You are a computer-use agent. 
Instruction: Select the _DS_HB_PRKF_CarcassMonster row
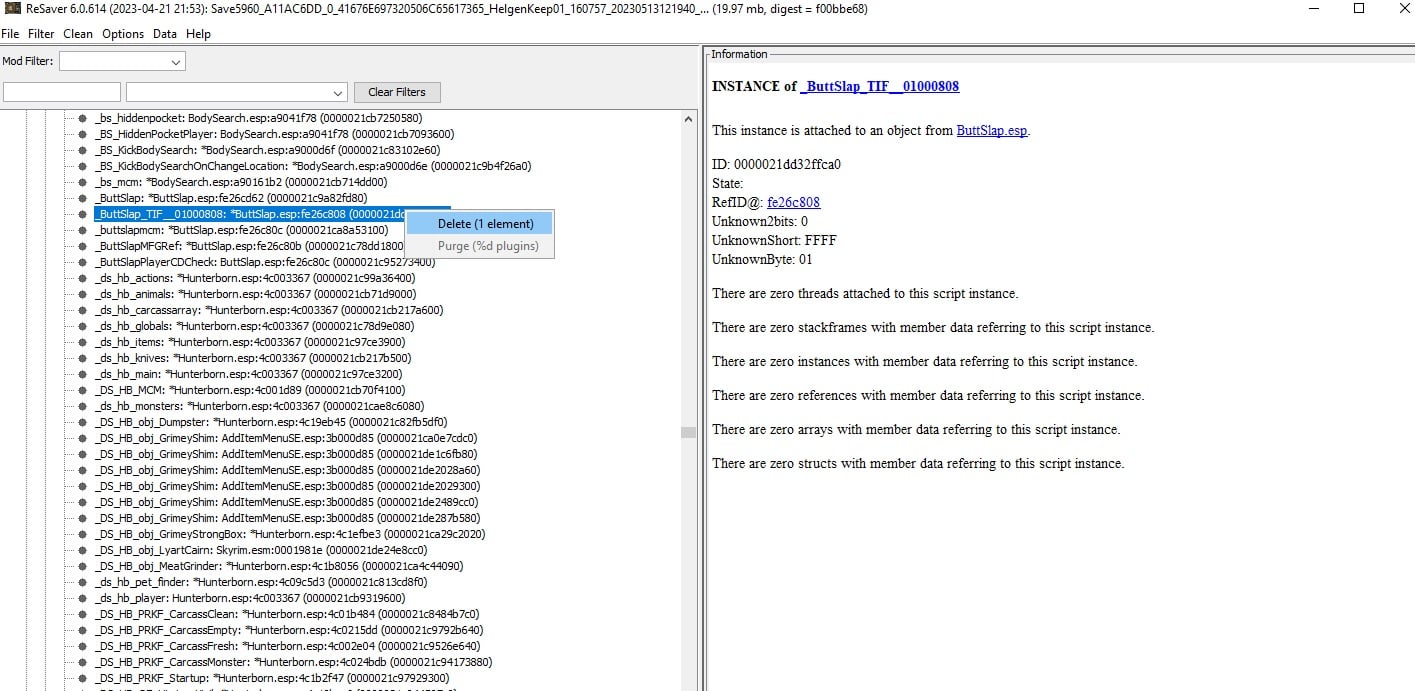(293, 662)
